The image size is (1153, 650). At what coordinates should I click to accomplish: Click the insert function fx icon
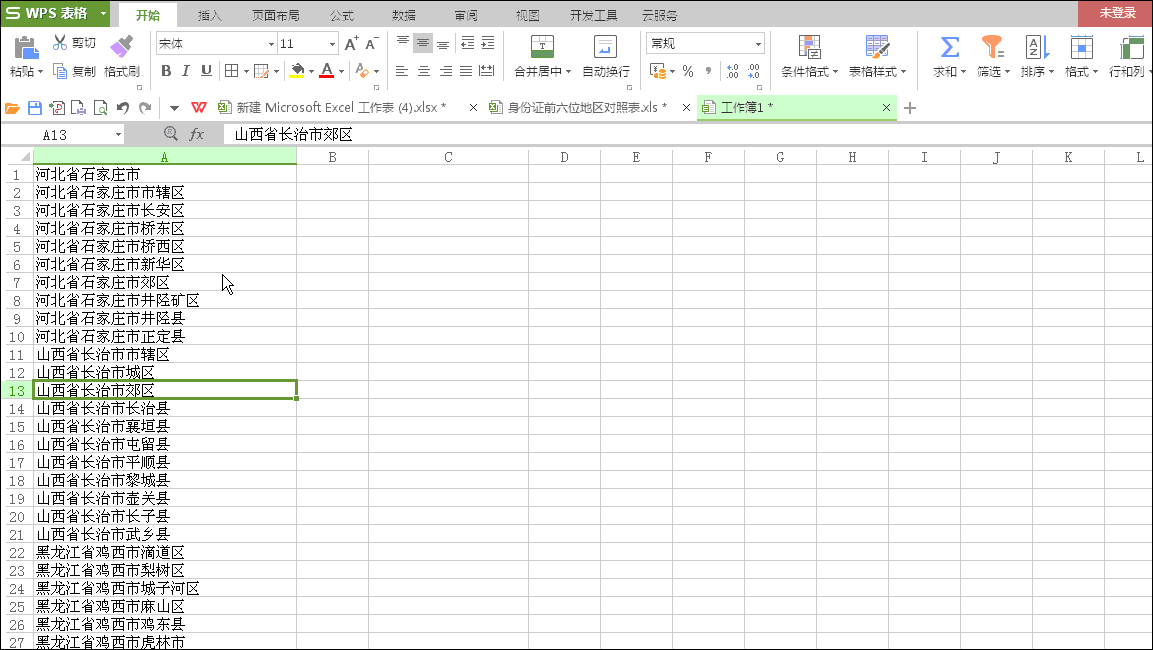click(x=196, y=134)
